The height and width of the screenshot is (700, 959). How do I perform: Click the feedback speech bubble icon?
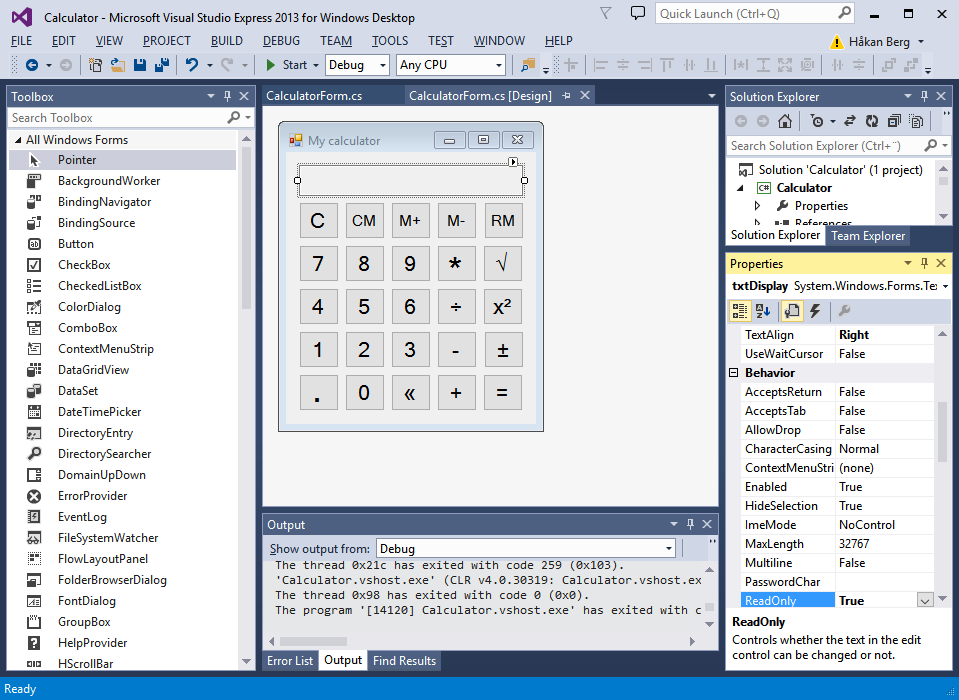638,13
